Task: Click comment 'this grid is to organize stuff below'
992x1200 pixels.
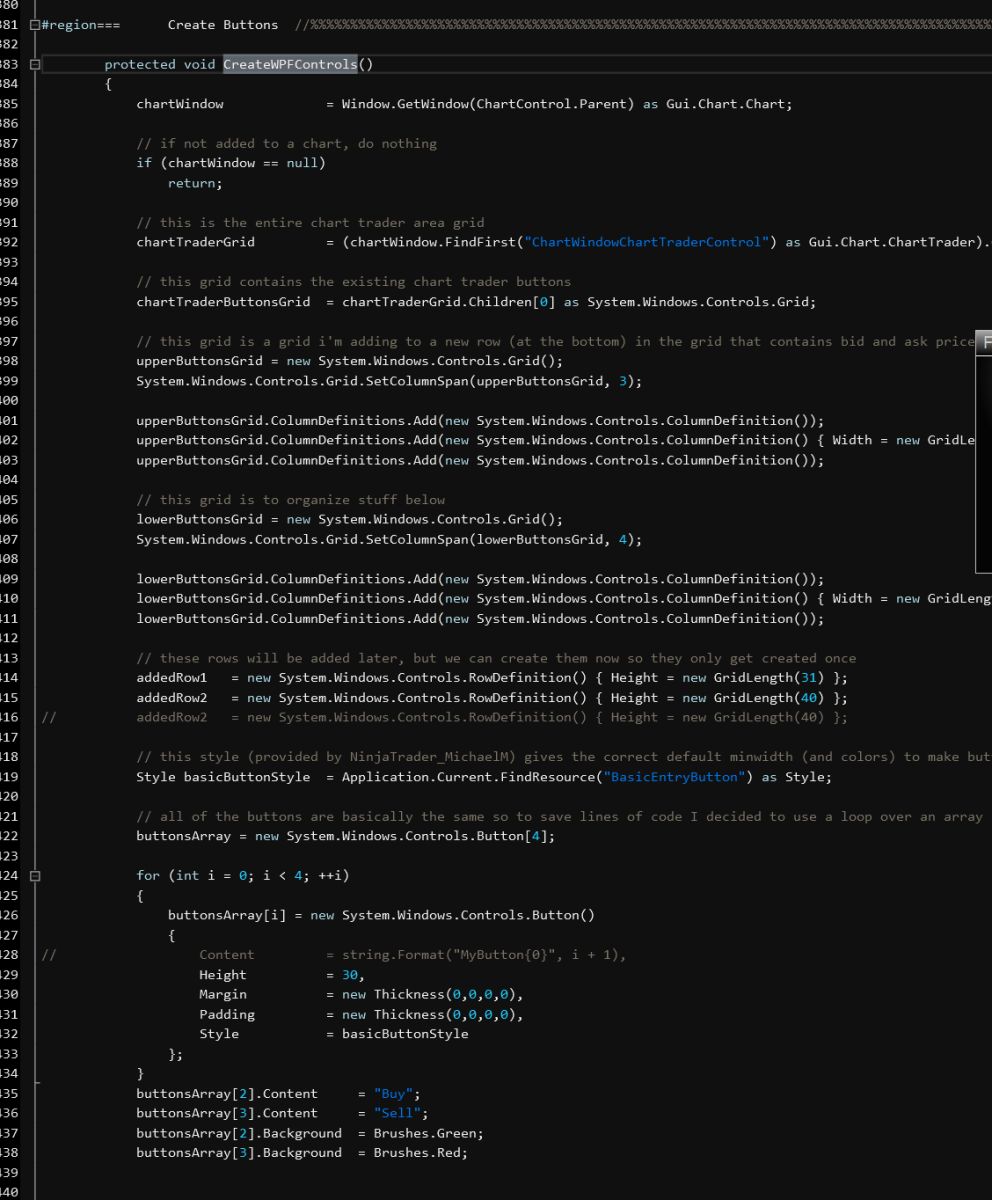Action: 290,500
